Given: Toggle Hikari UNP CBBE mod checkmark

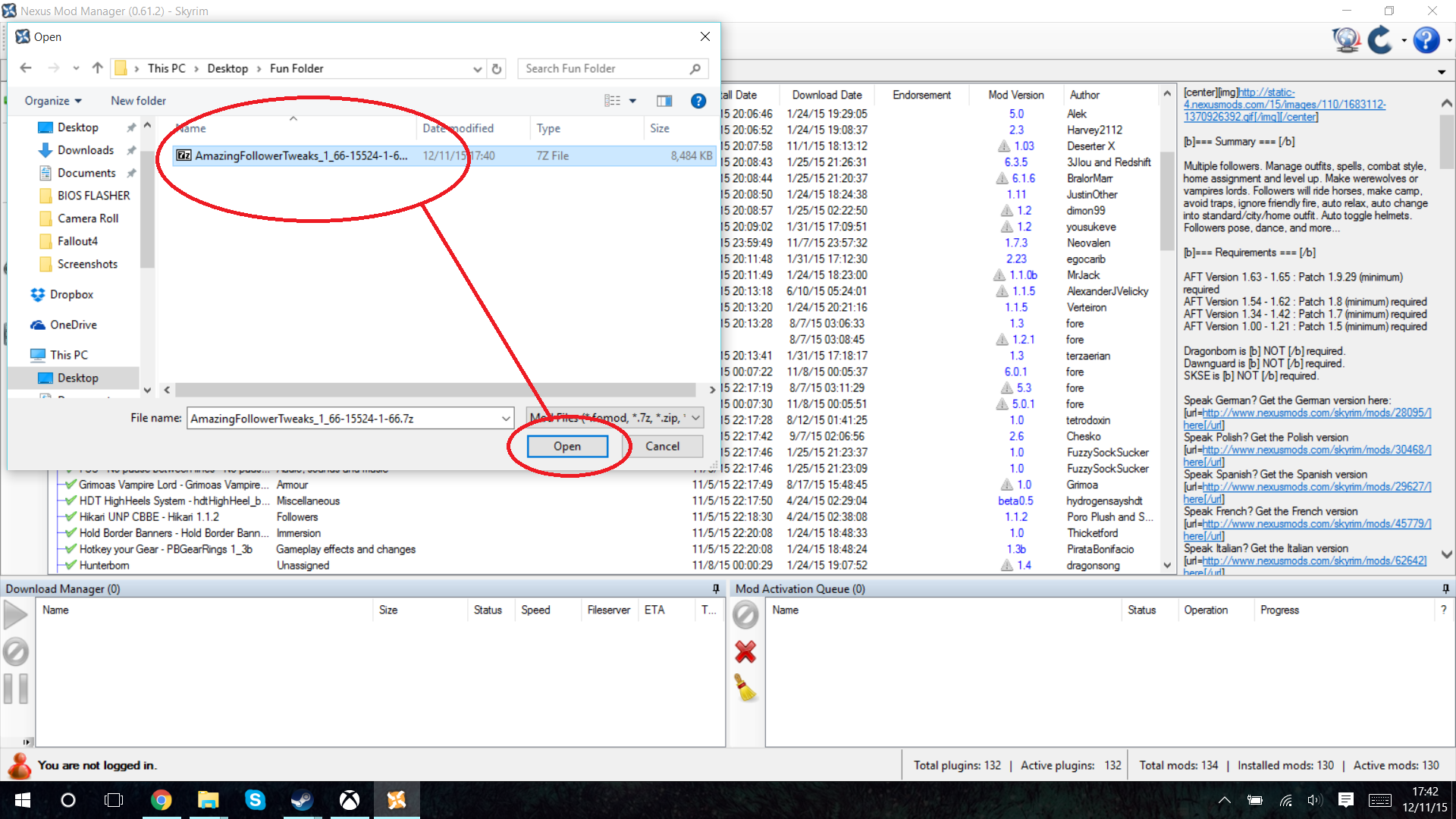Looking at the screenshot, I should [71, 517].
